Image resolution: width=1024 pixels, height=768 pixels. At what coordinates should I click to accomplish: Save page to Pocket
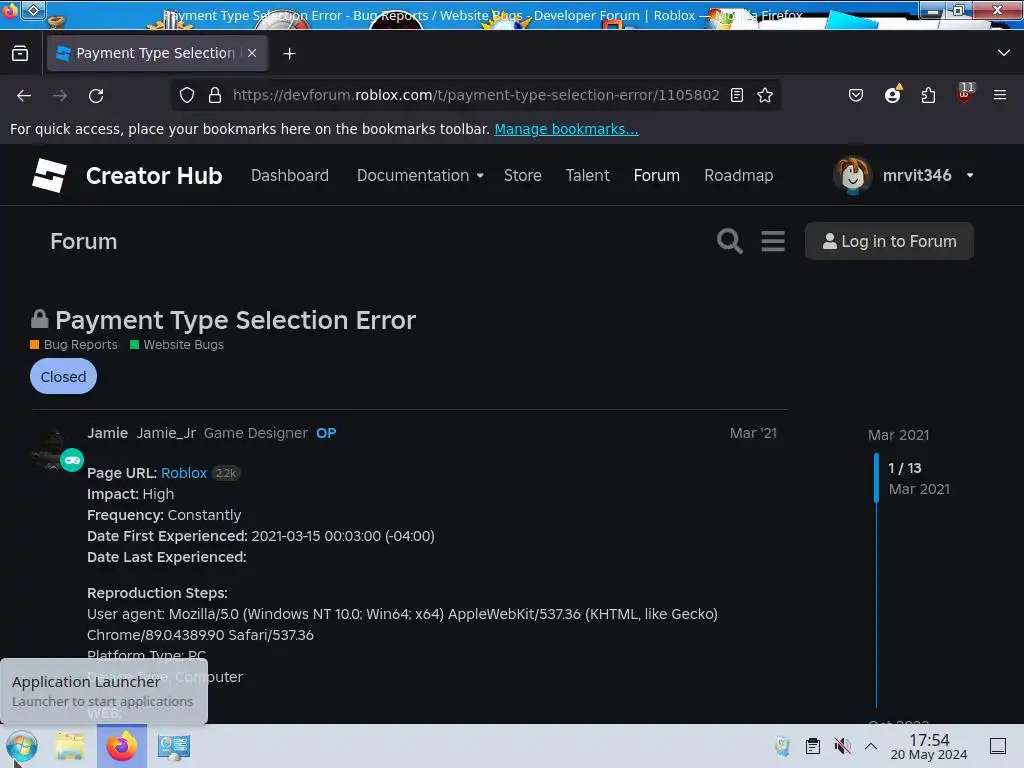(856, 95)
